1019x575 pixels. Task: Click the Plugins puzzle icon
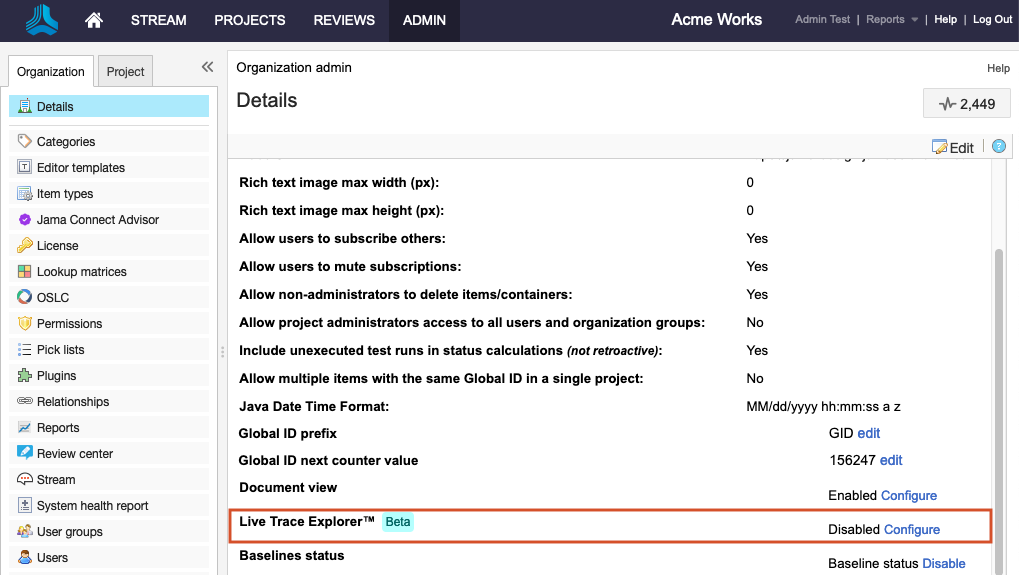tap(25, 375)
